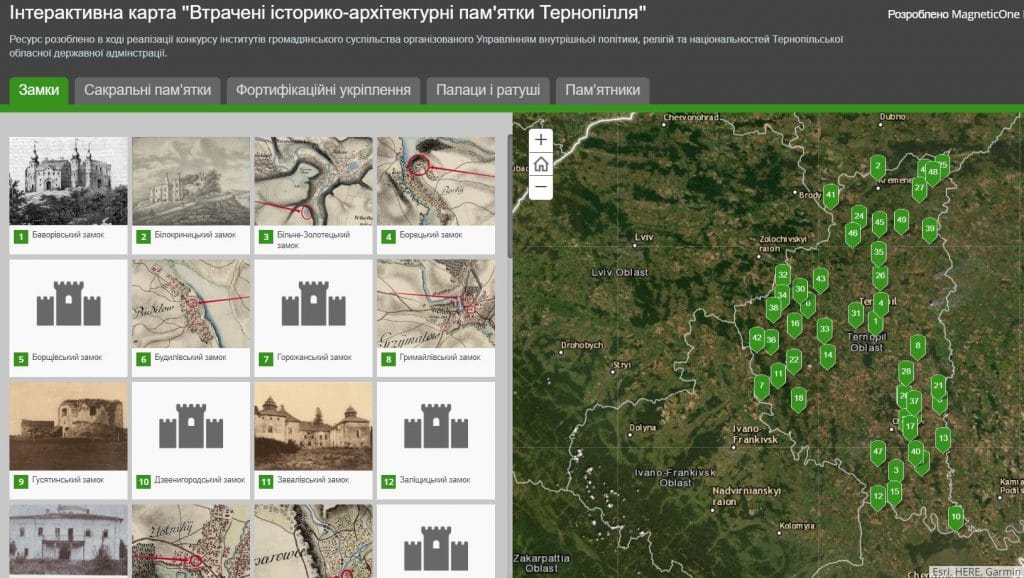Click map marker number 14
The width and height of the screenshot is (1024, 578).
(827, 355)
